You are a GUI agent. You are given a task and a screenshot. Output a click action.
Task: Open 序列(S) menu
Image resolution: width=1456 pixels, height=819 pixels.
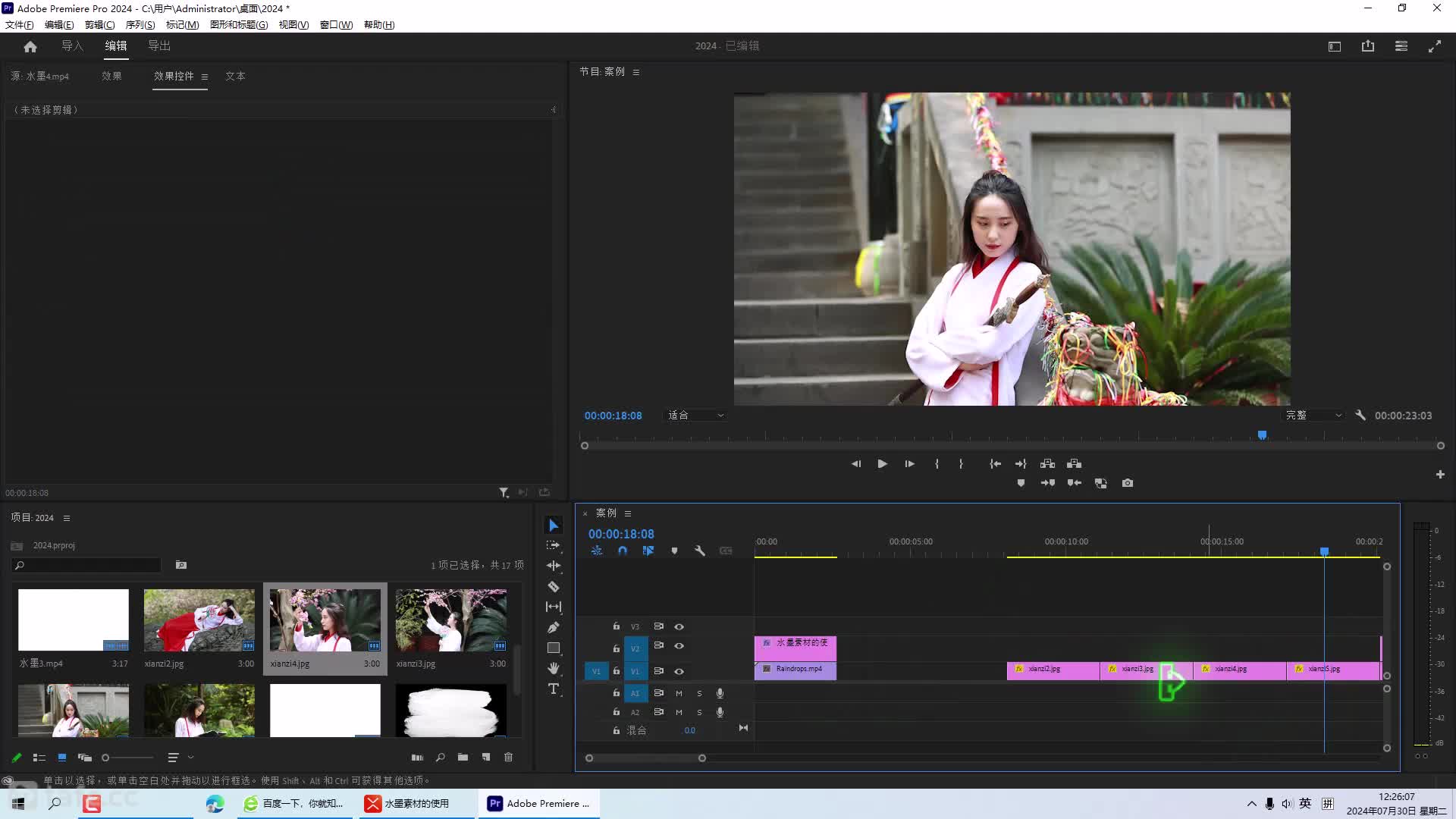(140, 25)
